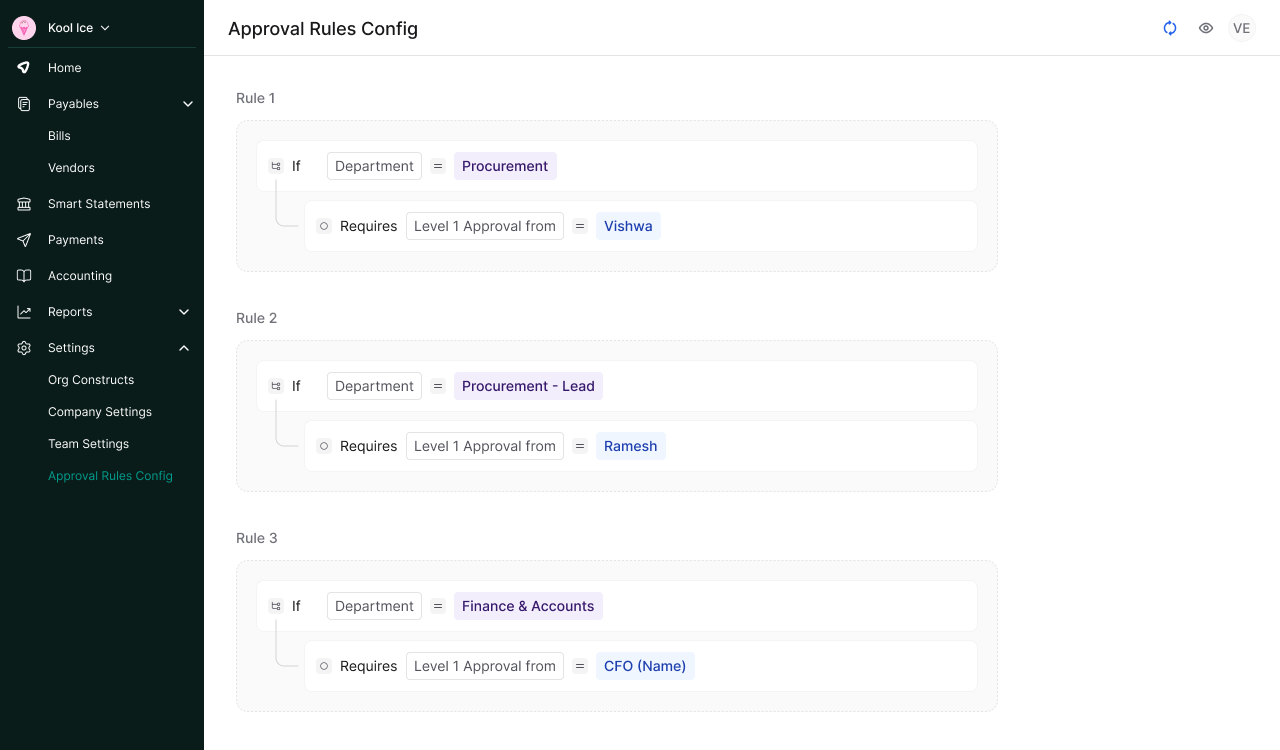
Task: Expand the Kool Ice workspace switcher
Action: coord(71,27)
